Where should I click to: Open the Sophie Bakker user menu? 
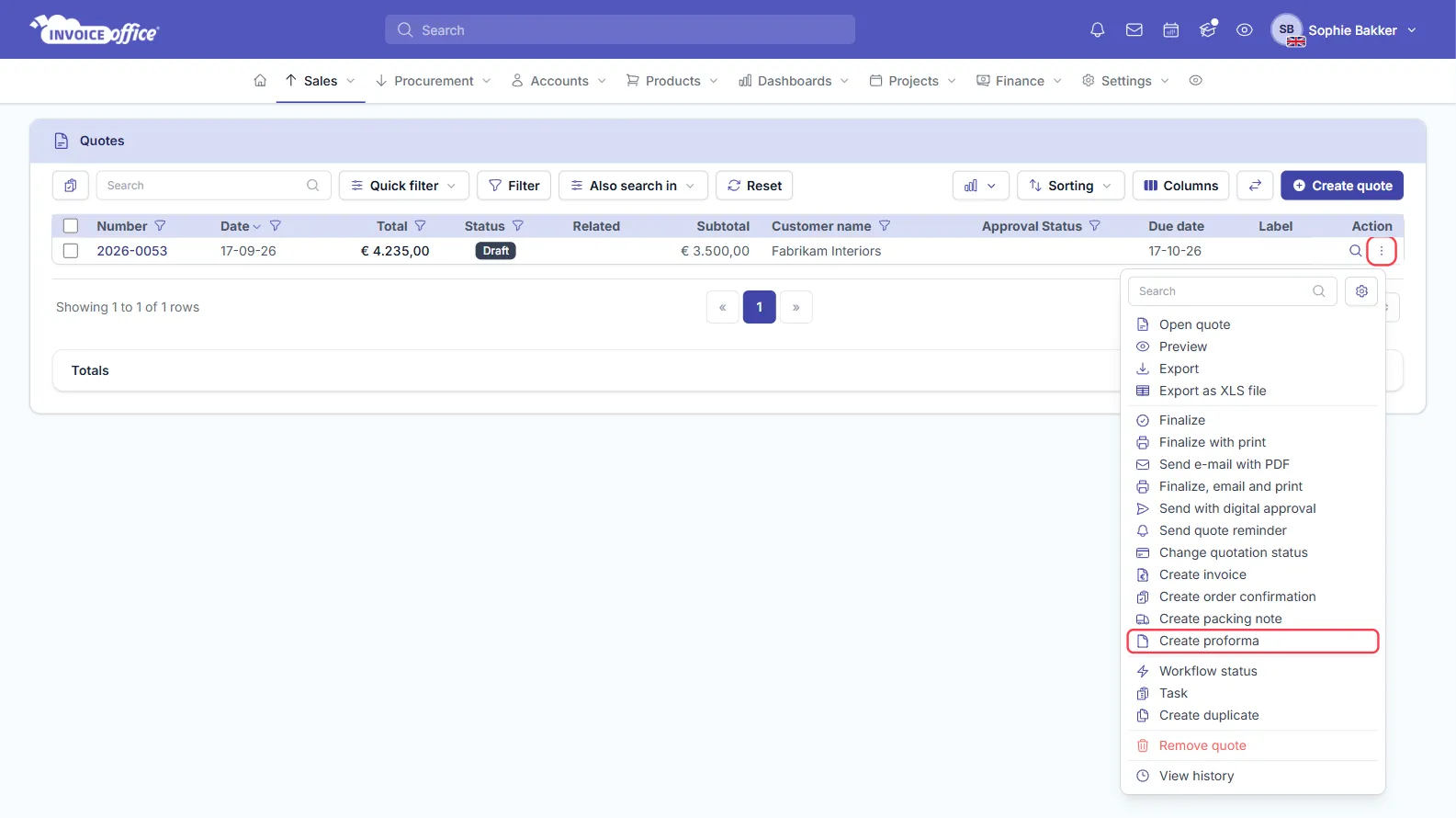pos(1344,30)
